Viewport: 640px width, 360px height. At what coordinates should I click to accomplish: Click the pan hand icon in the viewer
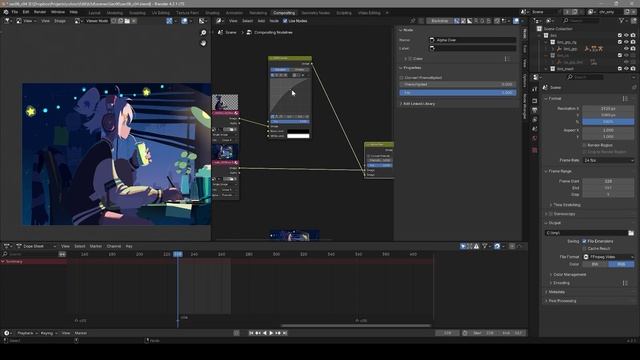[x=203, y=43]
